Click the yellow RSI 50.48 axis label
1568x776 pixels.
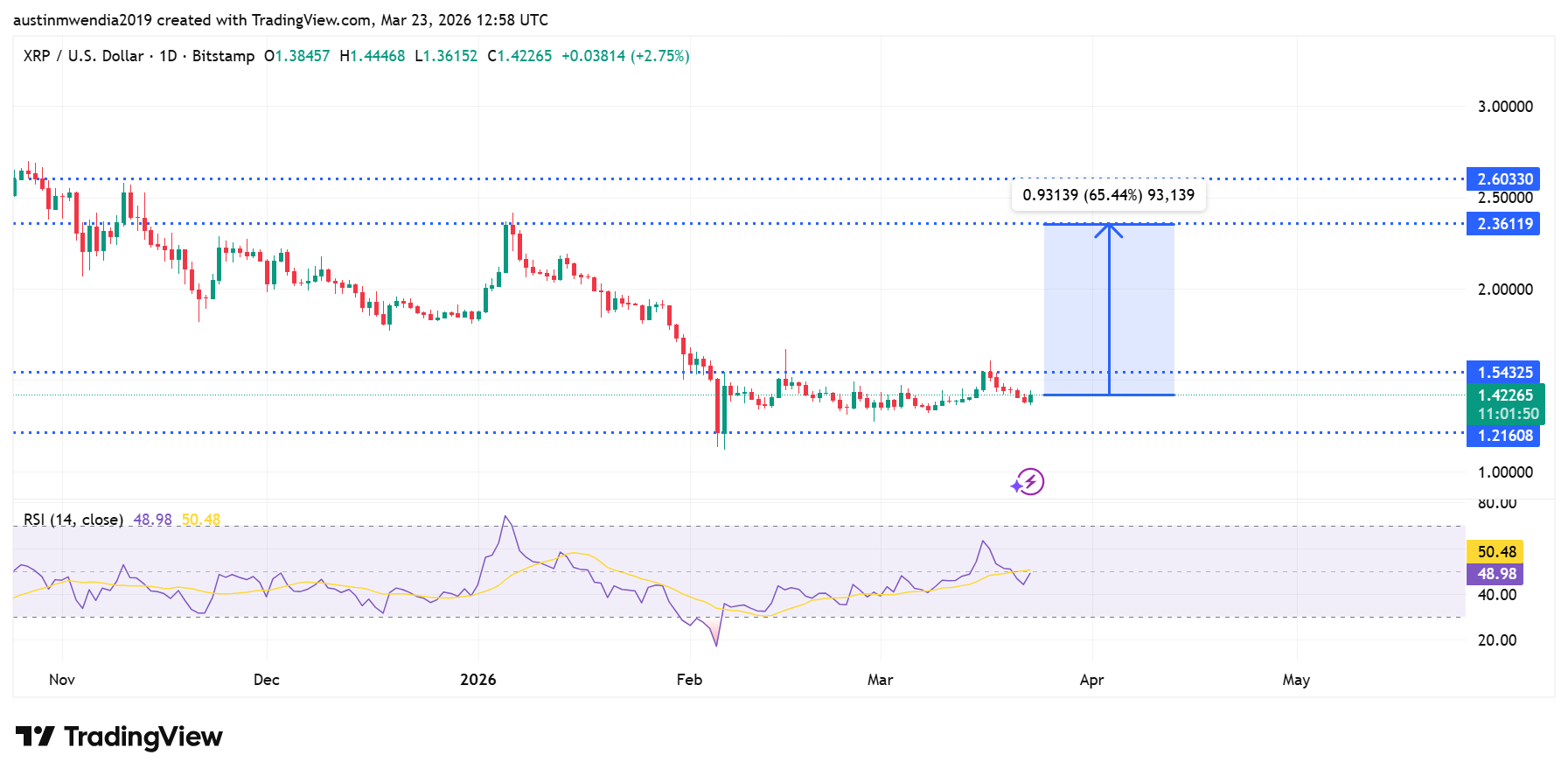pyautogui.click(x=1495, y=552)
